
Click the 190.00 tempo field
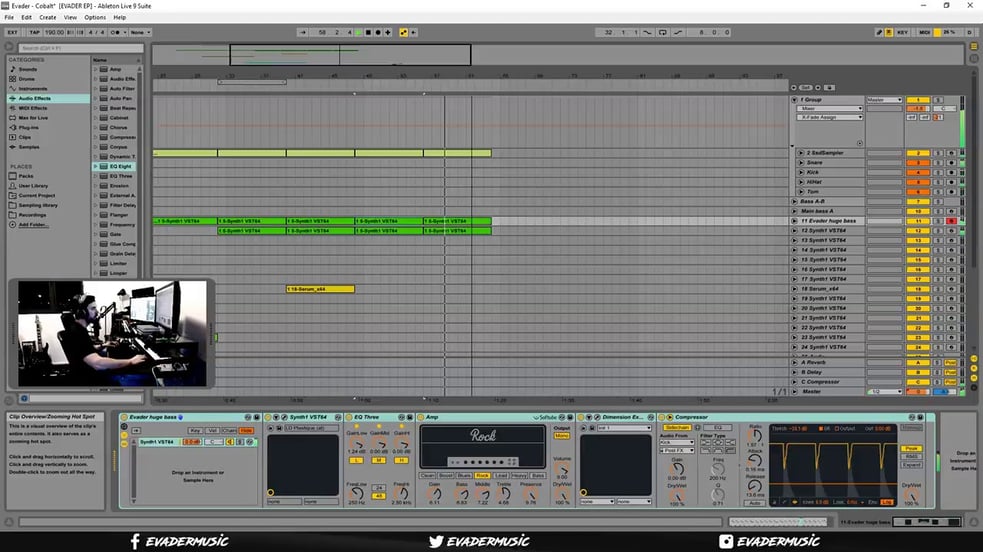point(54,32)
